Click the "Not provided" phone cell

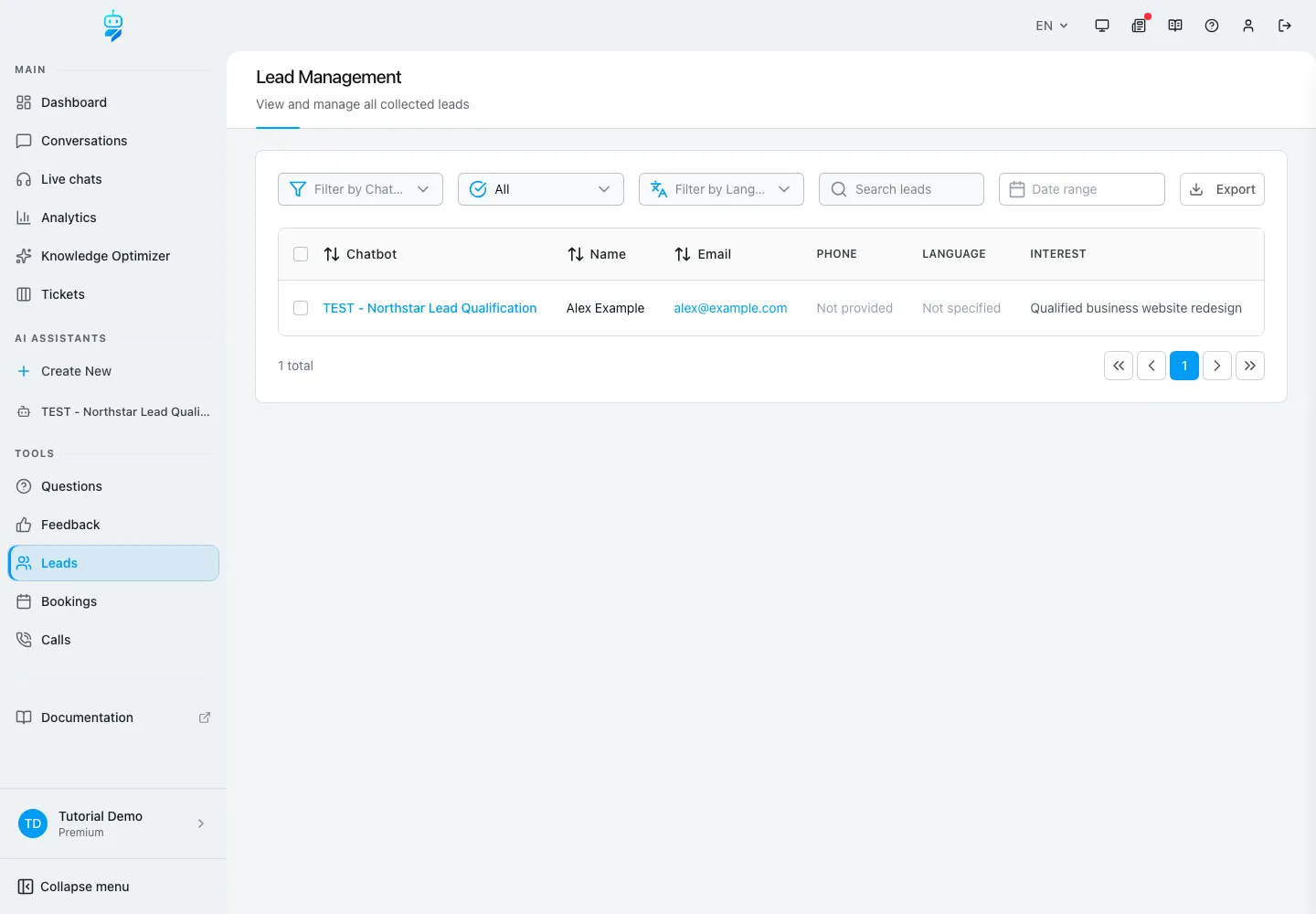(854, 308)
